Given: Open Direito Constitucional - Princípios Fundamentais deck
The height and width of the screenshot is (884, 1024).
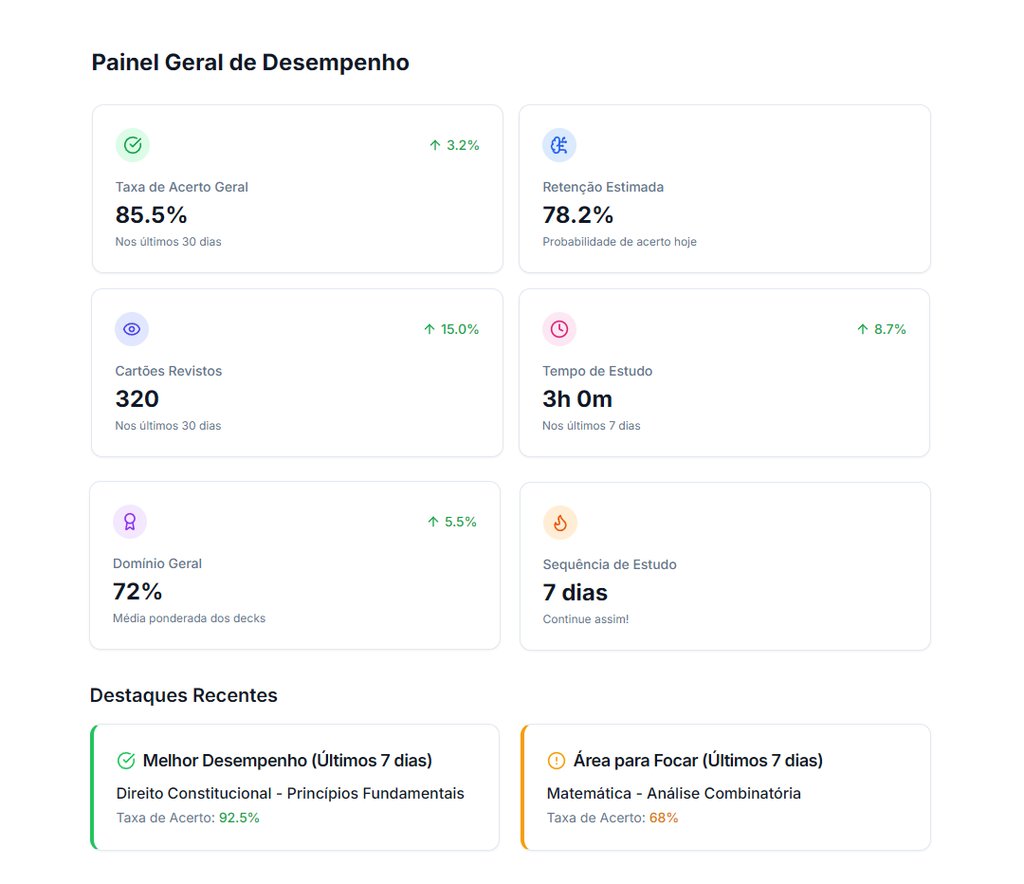Looking at the screenshot, I should [x=290, y=793].
